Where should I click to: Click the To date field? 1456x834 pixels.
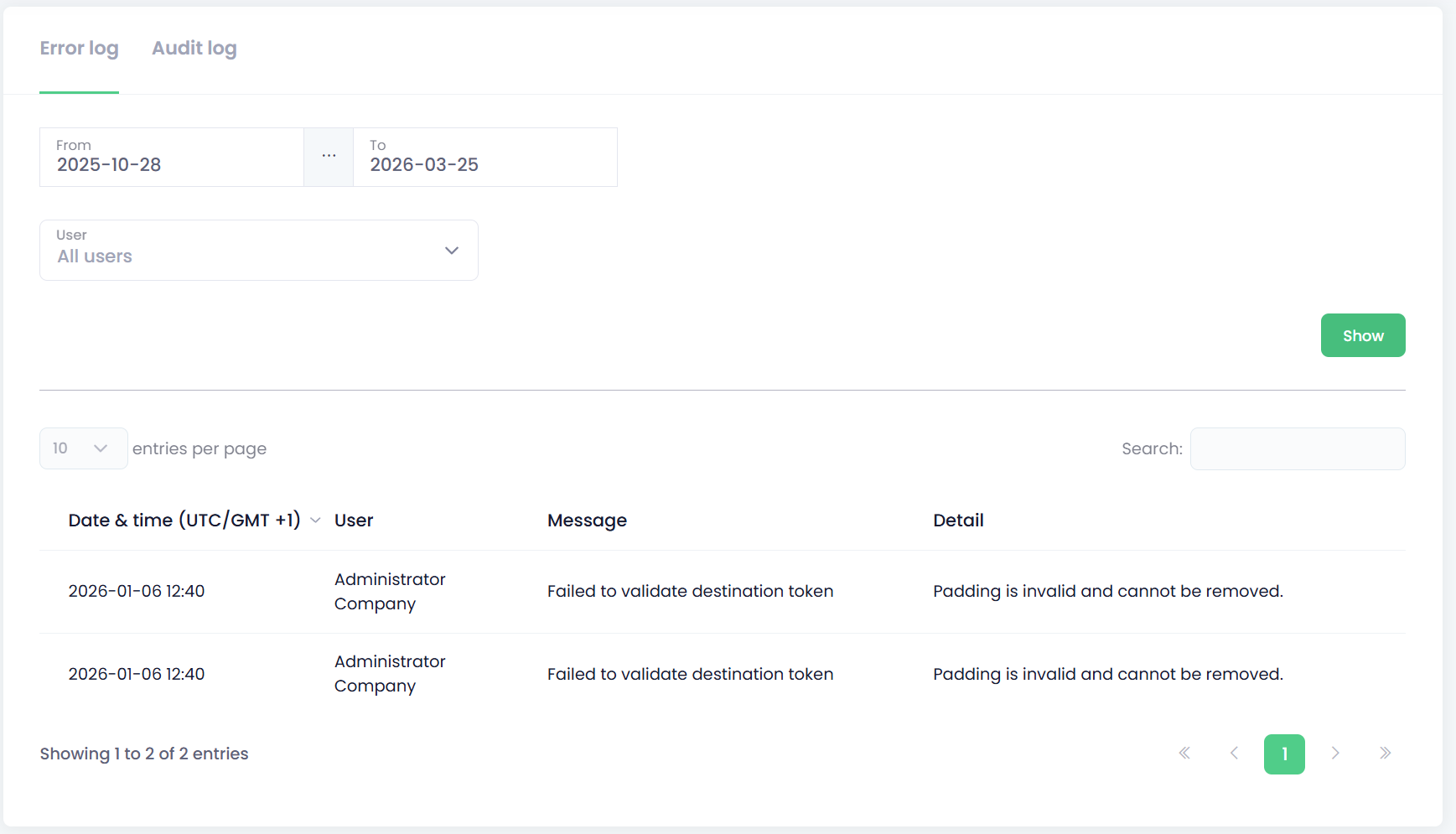click(x=484, y=158)
